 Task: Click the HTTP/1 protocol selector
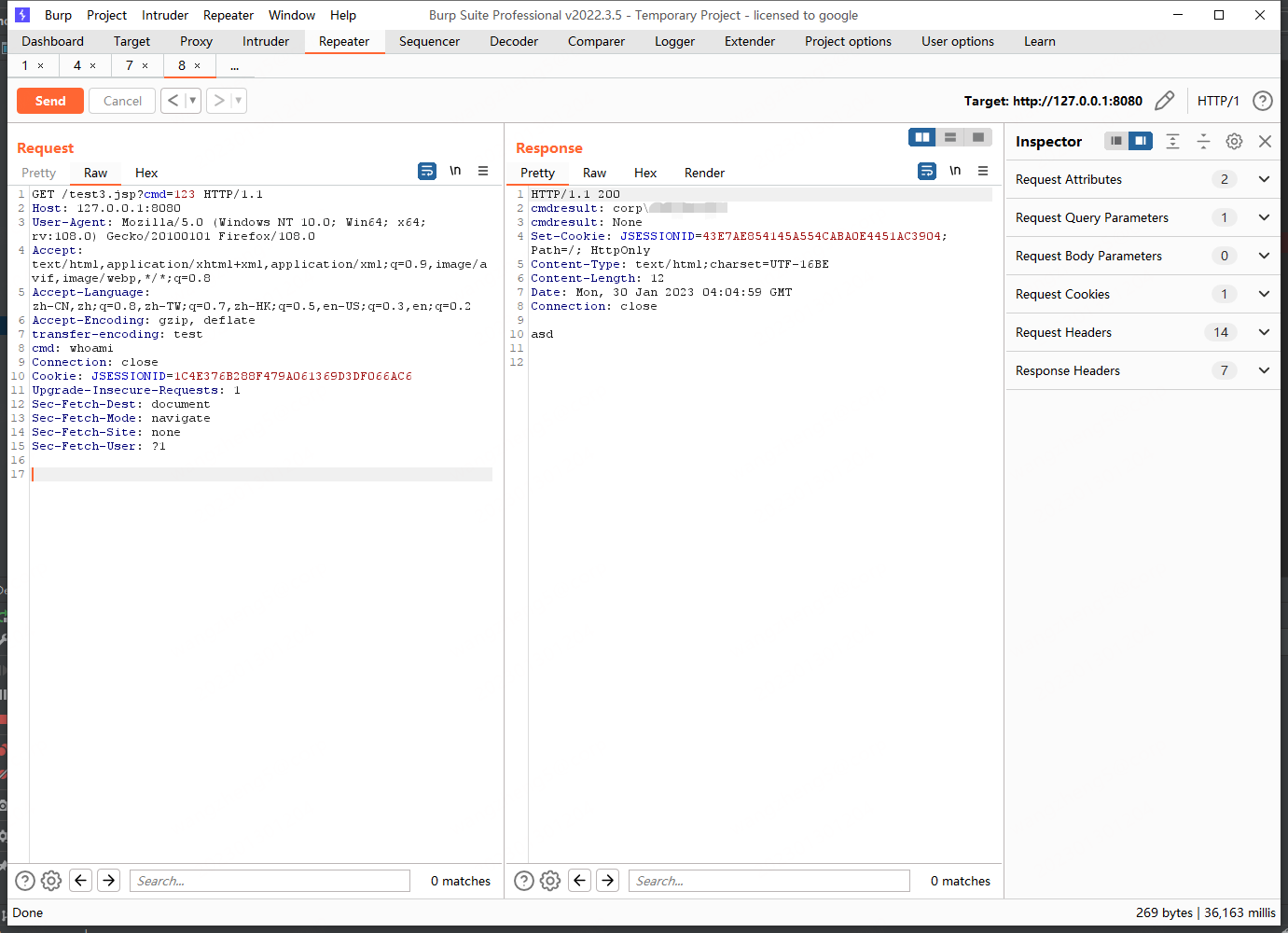point(1218,101)
